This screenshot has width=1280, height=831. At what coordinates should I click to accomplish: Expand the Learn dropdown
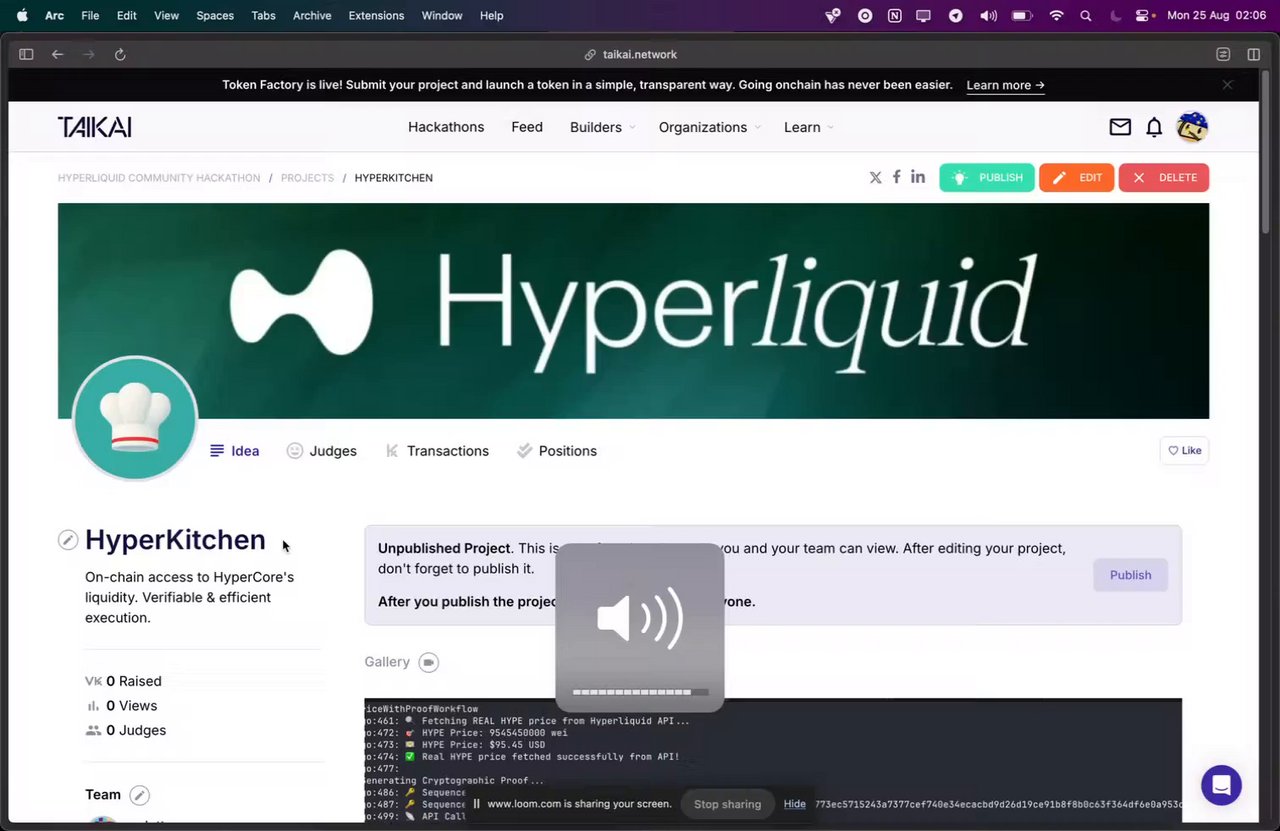pos(808,127)
